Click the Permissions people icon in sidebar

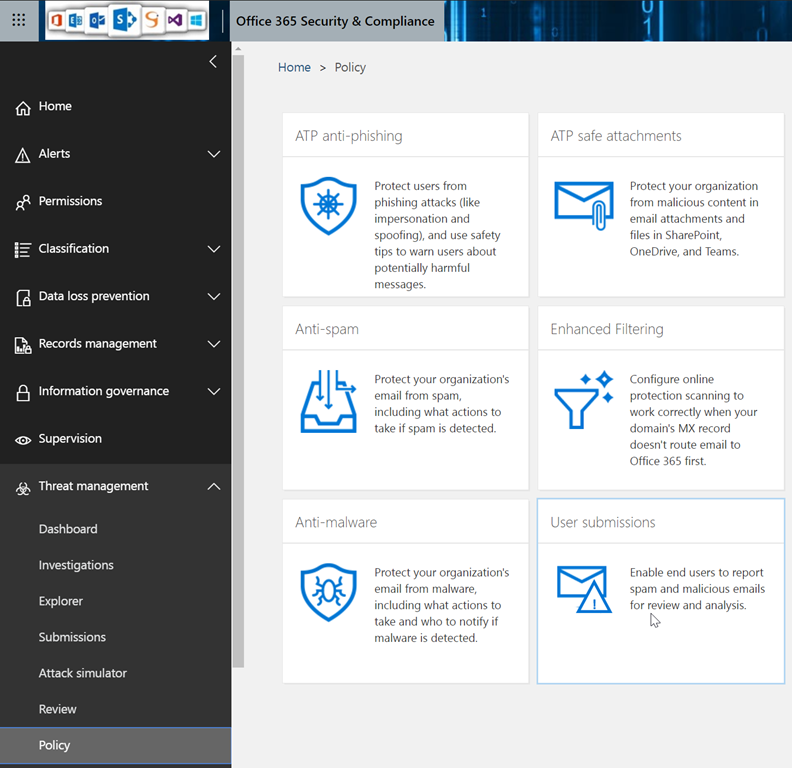coord(22,202)
